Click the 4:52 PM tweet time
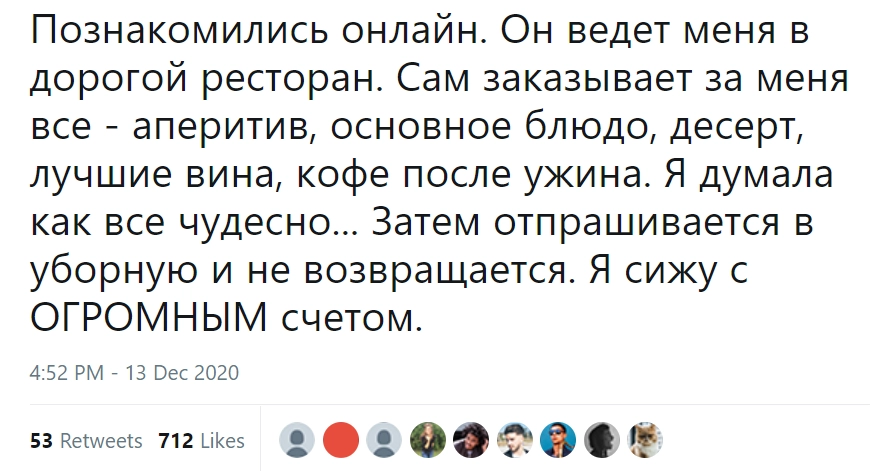This screenshot has height=471, width=888. 66,374
